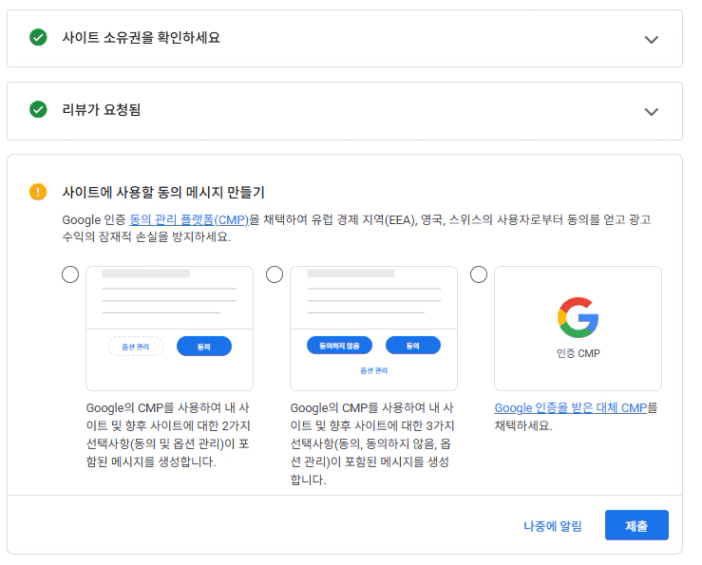Click the 리뷰가 요청됨 header title
The image size is (702, 565).
101,110
